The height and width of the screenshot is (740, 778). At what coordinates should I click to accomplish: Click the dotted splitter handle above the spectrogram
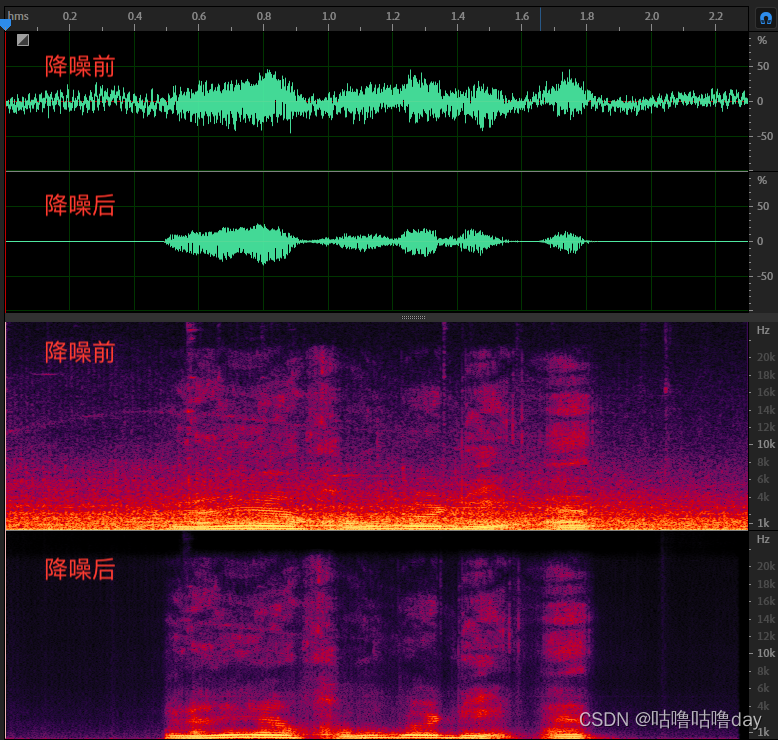coord(413,317)
